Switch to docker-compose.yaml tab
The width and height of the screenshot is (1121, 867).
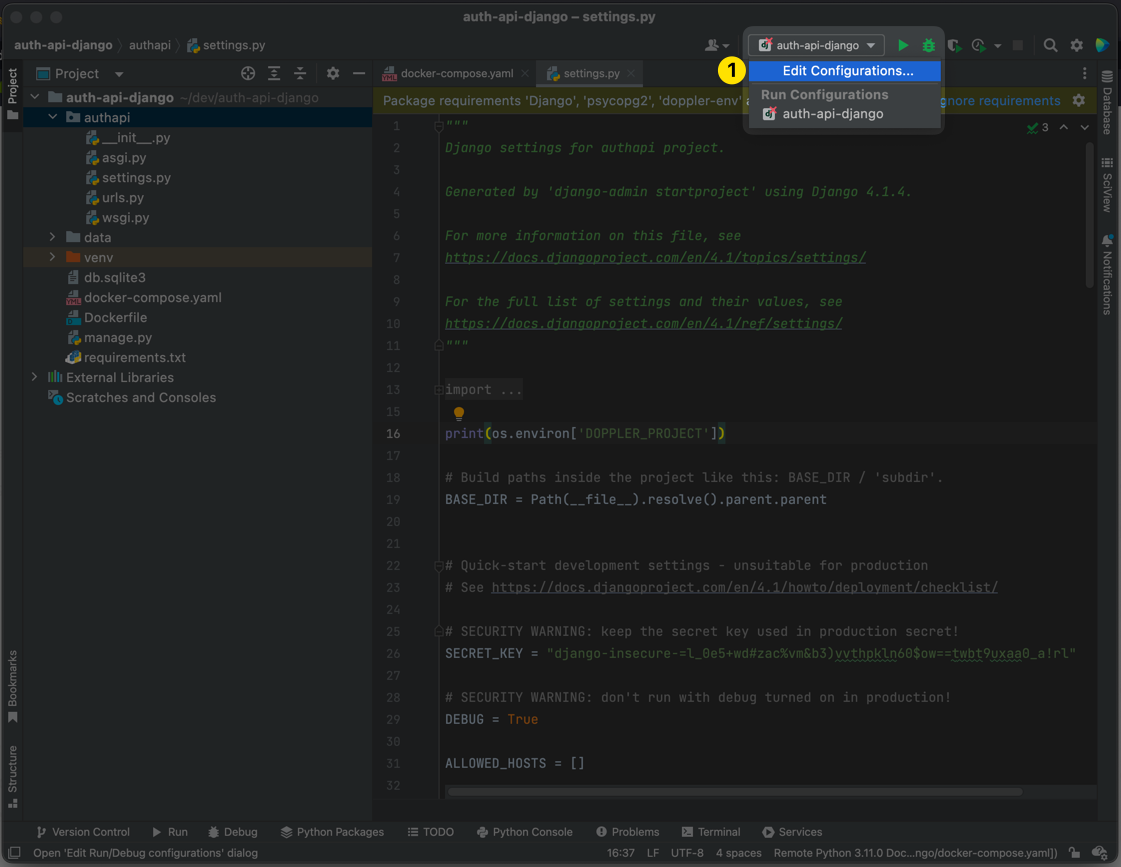(x=456, y=73)
